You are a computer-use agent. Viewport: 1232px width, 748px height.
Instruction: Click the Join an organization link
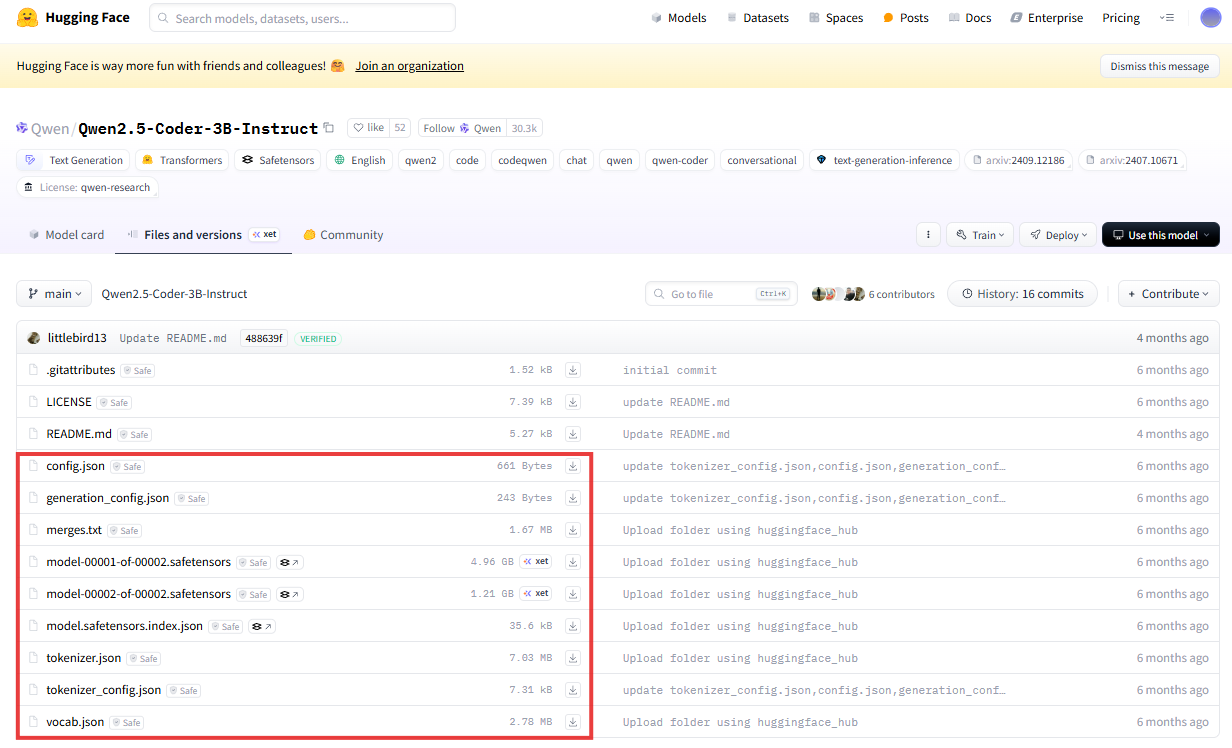409,66
